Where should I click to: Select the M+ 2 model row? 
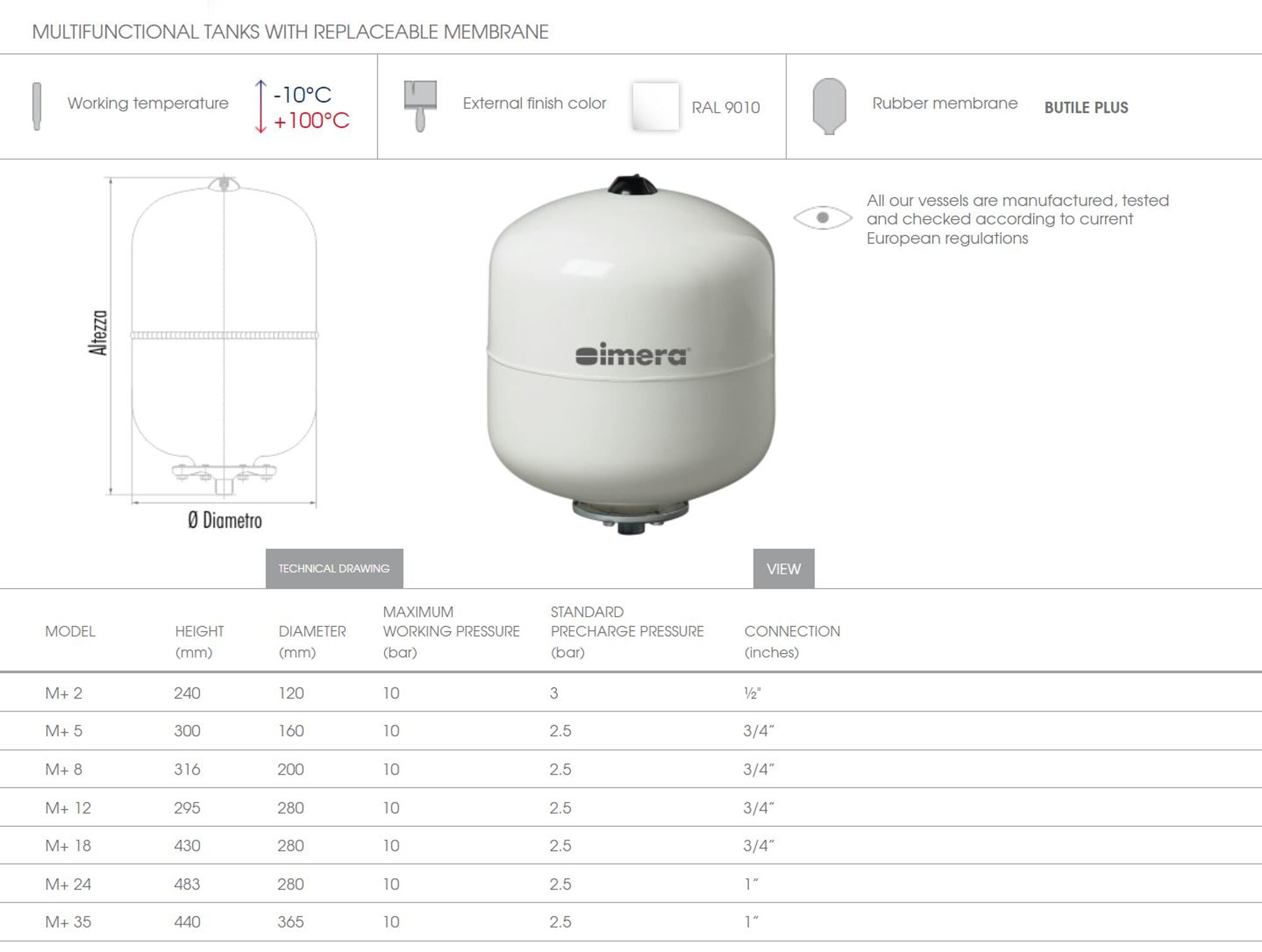click(64, 693)
